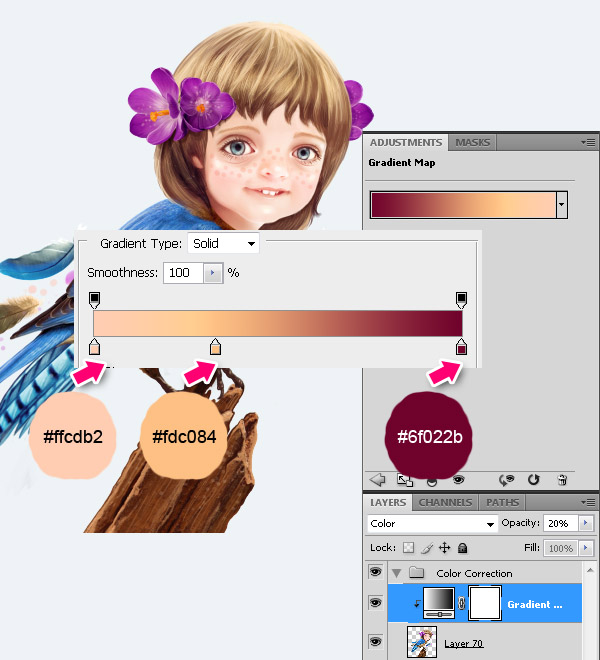Click the return to adjustment list arrow
The width and height of the screenshot is (600, 660).
click(x=379, y=479)
